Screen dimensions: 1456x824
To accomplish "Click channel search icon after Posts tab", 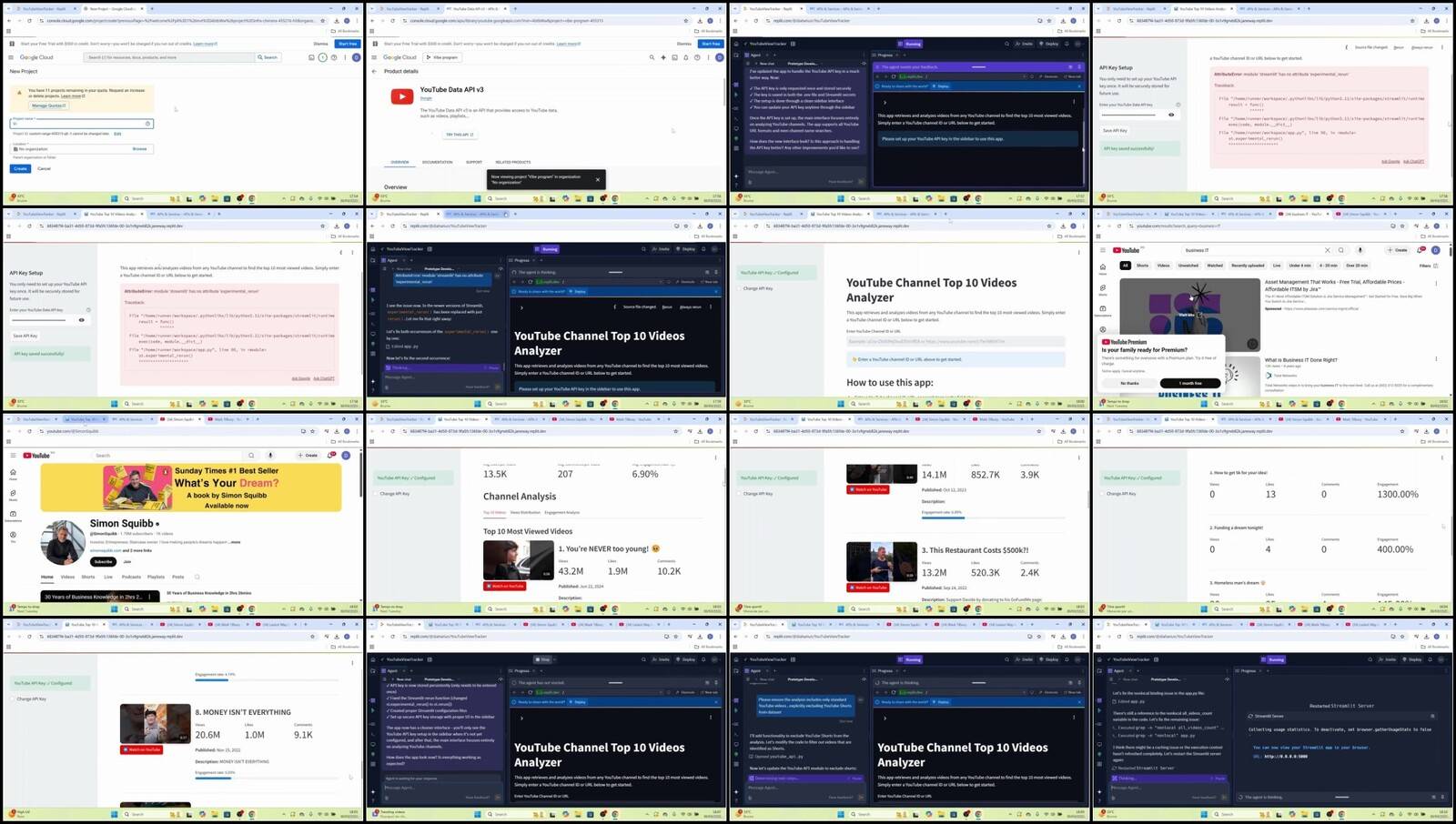I will coord(197,577).
